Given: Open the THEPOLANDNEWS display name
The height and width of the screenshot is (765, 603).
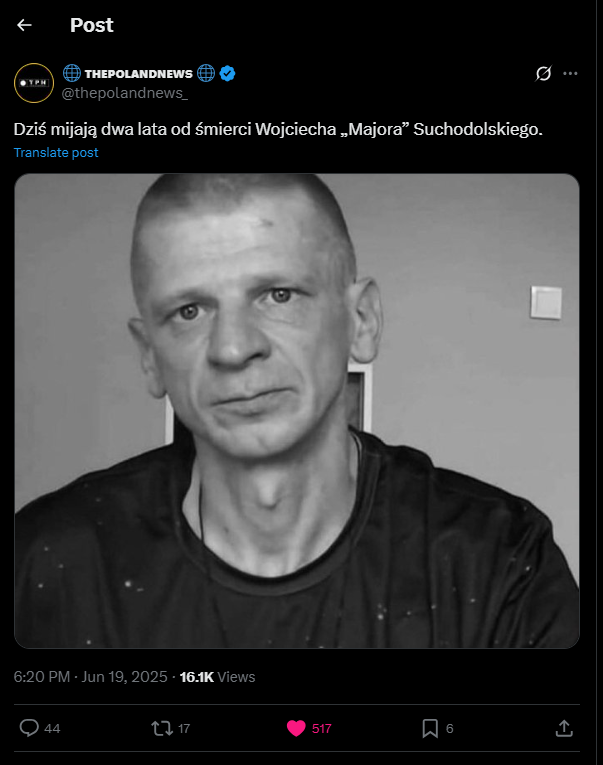Looking at the screenshot, I should (139, 74).
